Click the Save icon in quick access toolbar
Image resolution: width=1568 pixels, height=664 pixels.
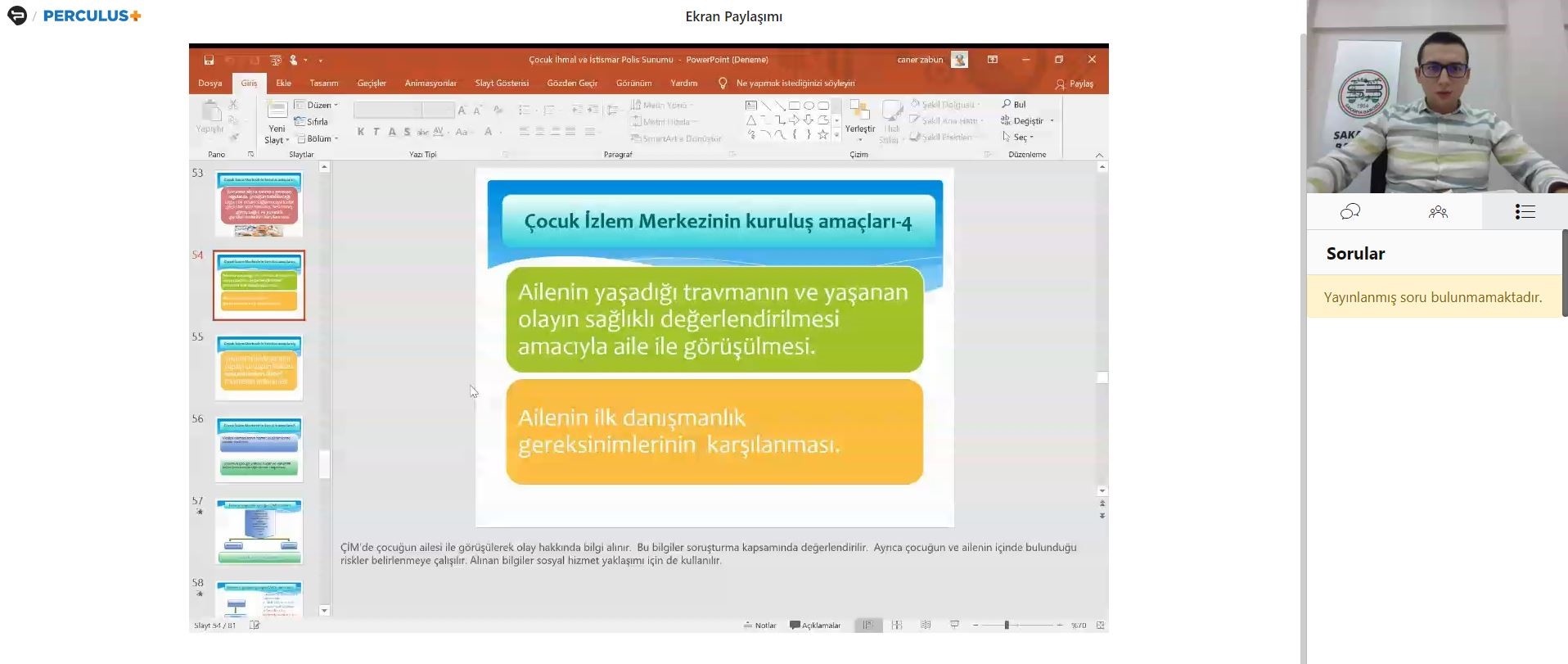click(209, 60)
